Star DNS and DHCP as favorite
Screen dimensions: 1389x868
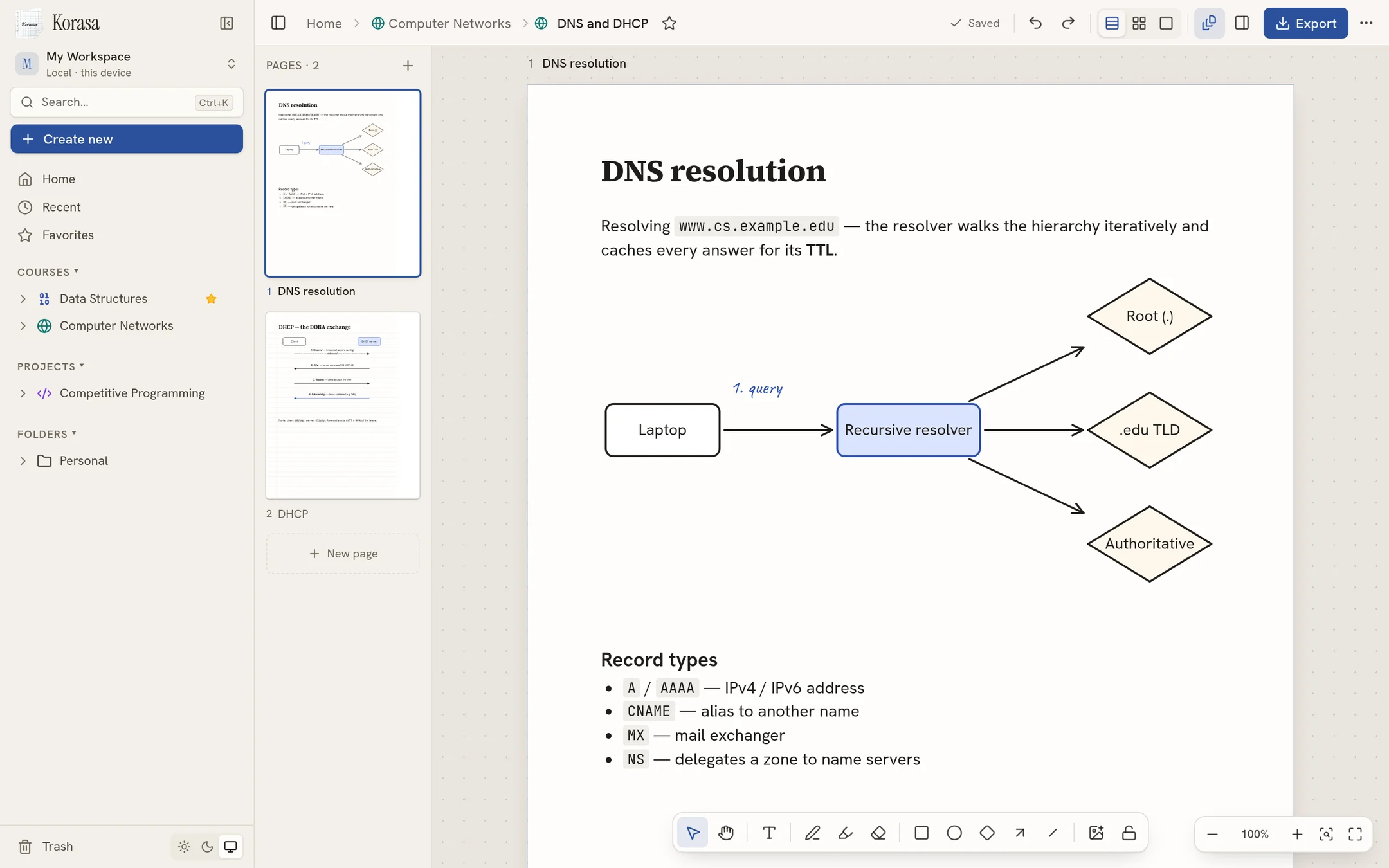tap(669, 23)
